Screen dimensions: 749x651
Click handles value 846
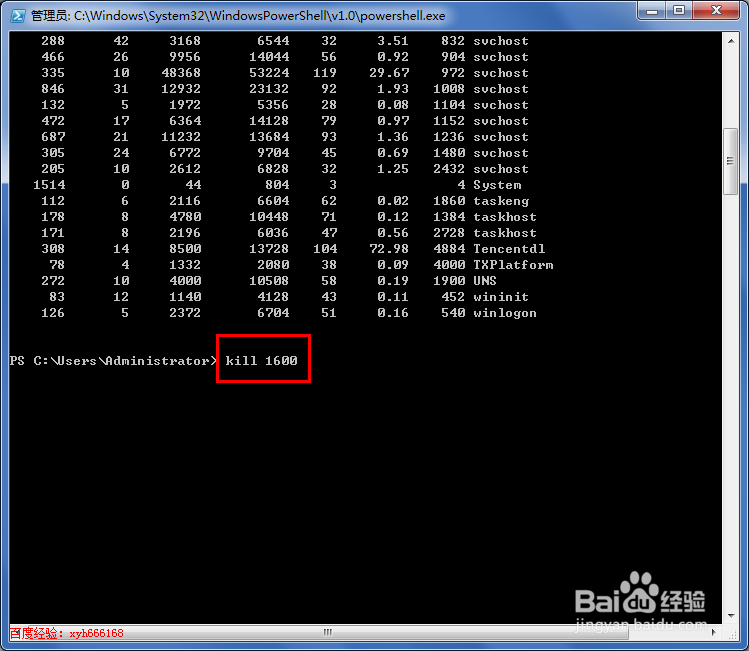[53, 89]
